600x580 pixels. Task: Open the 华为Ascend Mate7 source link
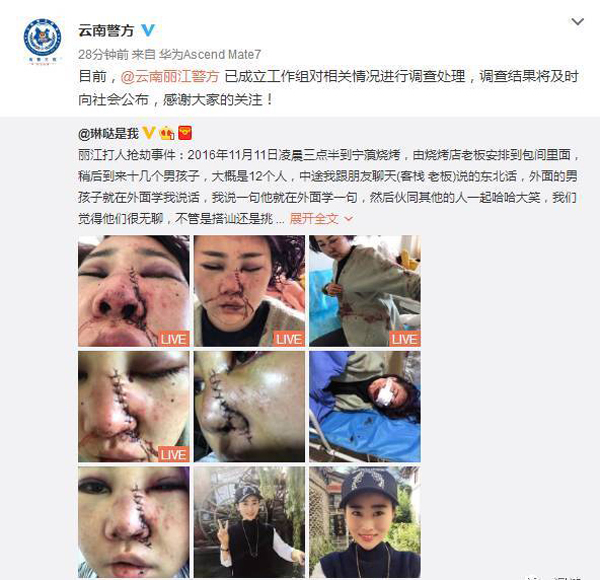(210, 55)
